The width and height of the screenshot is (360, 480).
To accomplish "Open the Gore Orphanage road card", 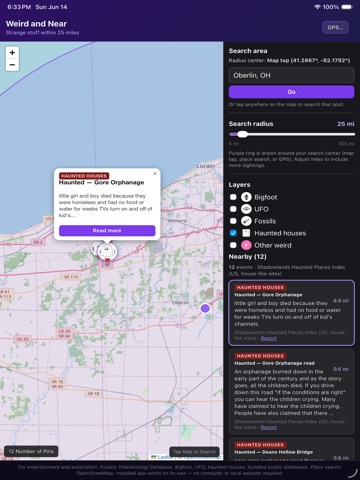I will pyautogui.click(x=291, y=391).
